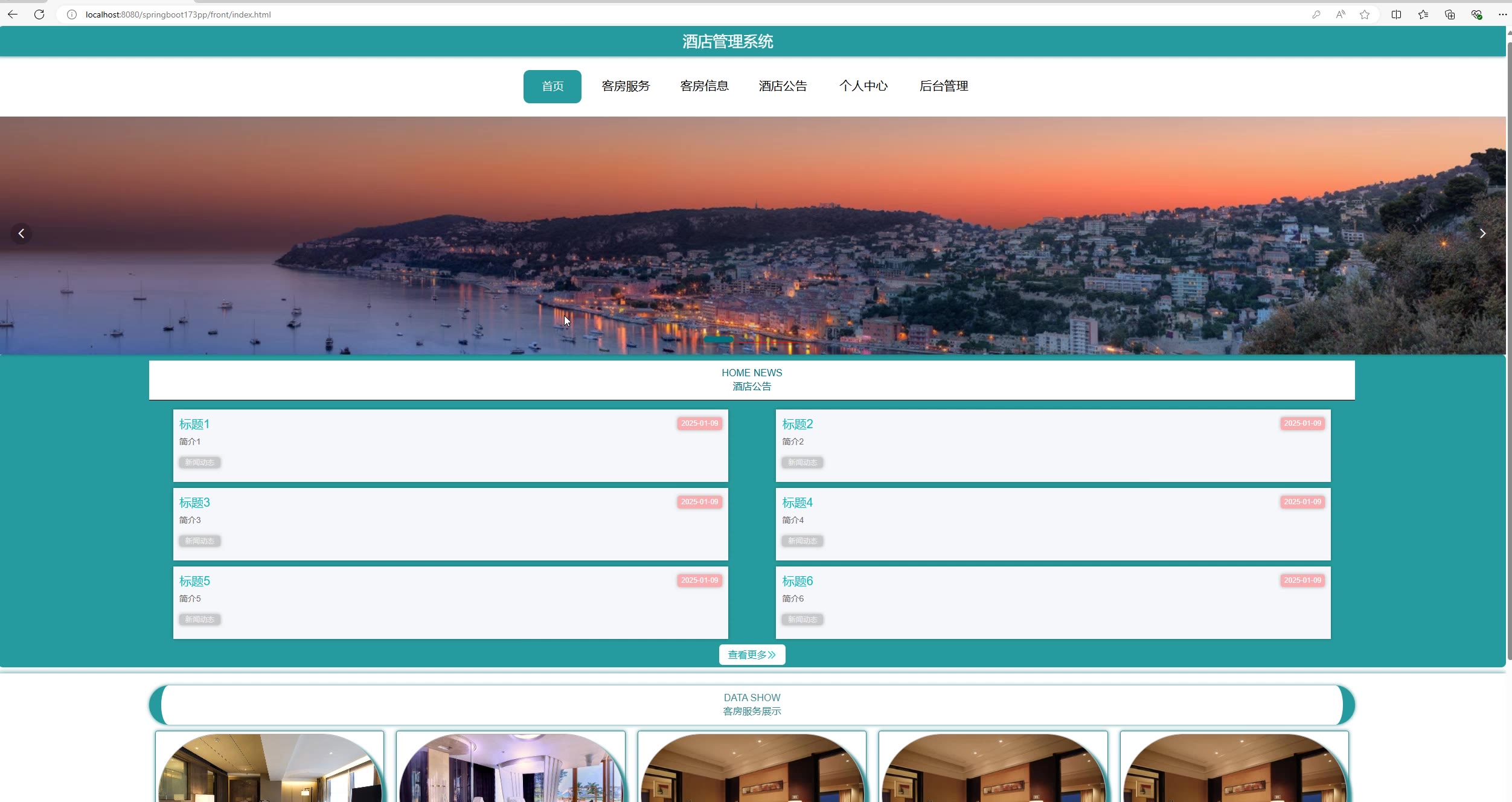Open the fourth room service thumbnail
1512x802 pixels.
point(993,768)
